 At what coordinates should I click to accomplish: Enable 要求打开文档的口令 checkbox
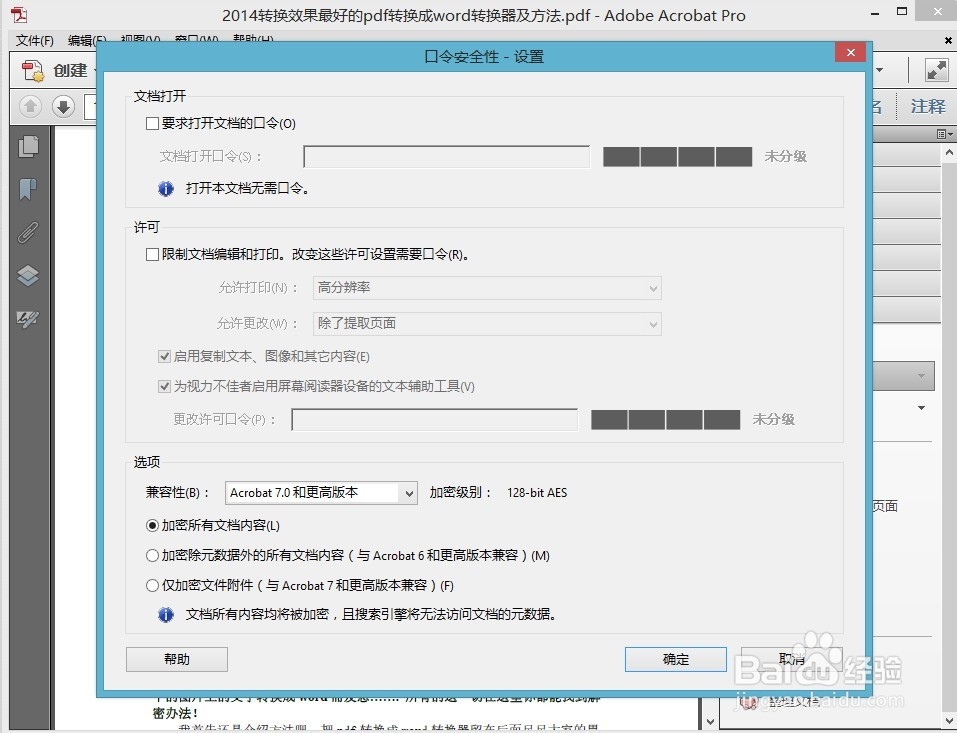(x=153, y=124)
